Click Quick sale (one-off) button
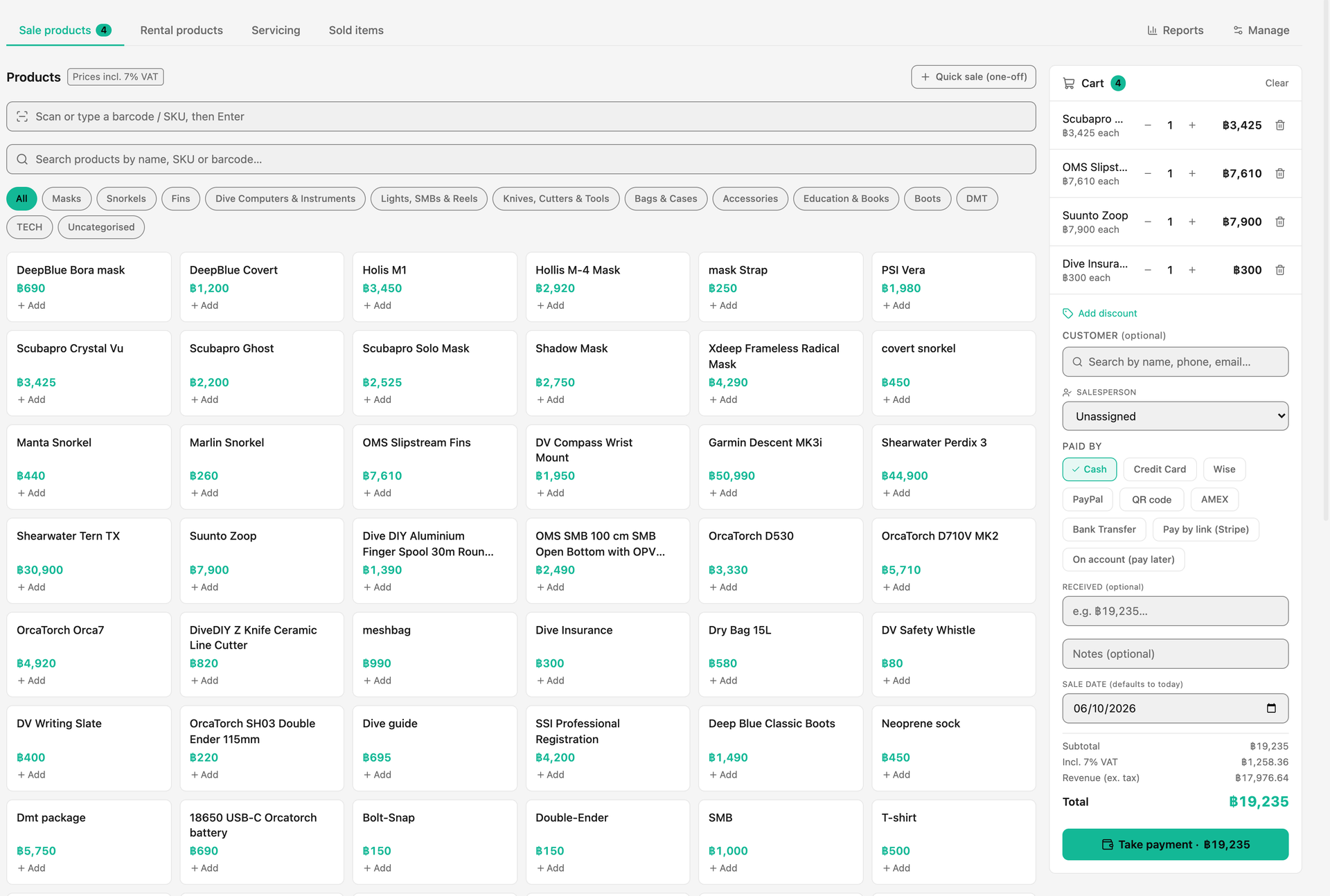Viewport: 1330px width, 896px height. (973, 77)
